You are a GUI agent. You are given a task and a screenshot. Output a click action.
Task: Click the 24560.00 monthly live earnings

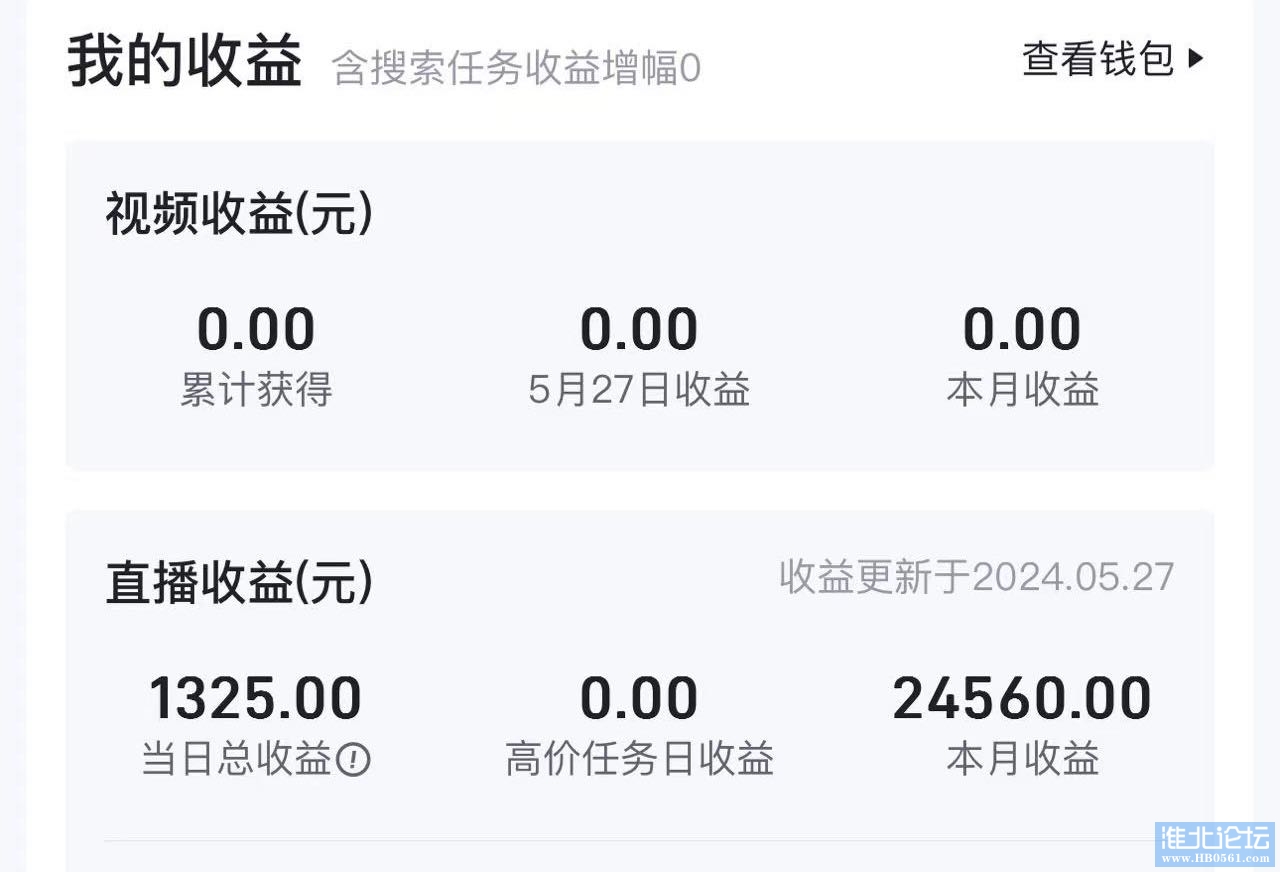[1022, 698]
